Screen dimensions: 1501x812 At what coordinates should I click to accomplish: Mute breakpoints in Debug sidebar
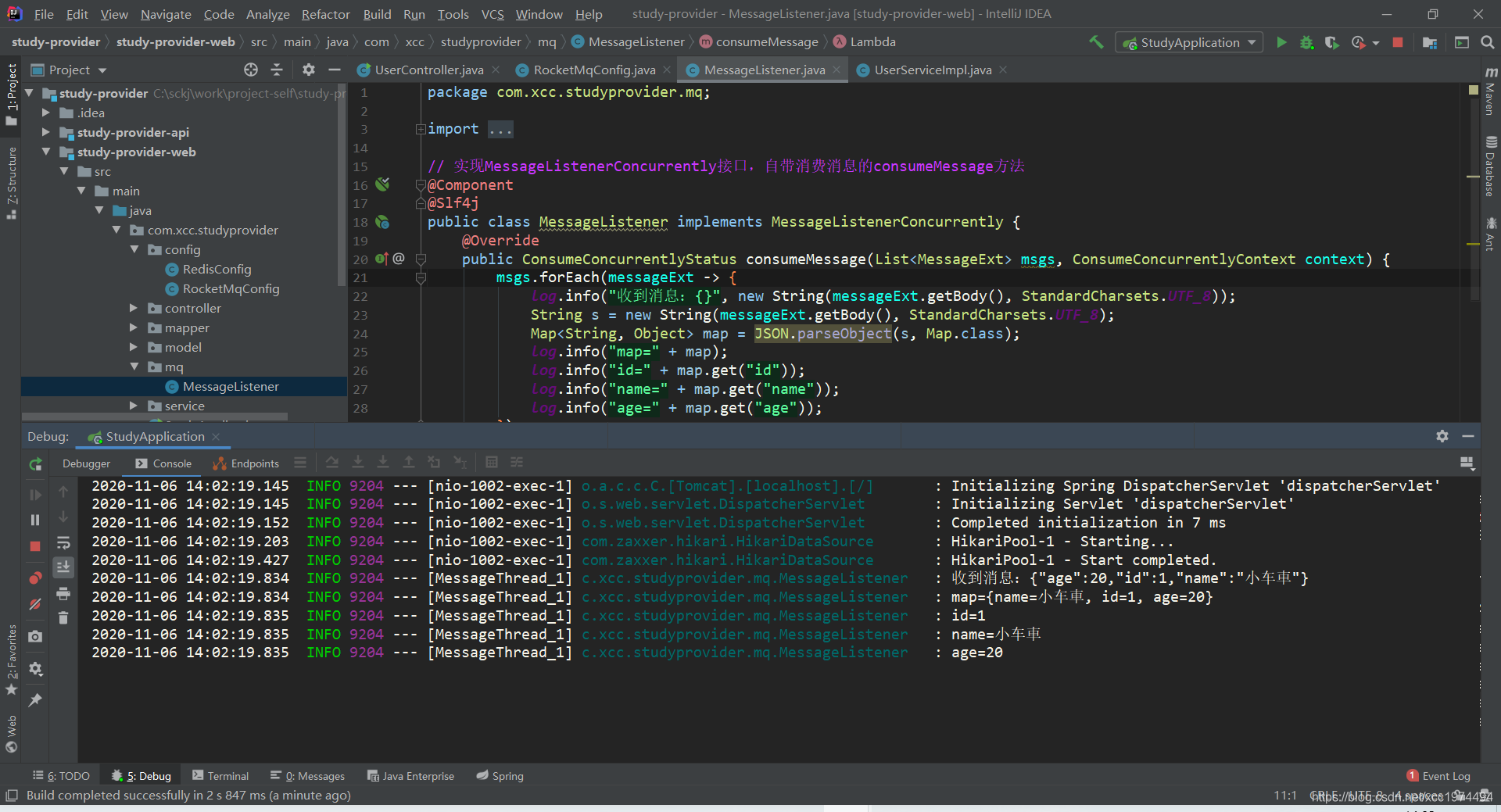(35, 604)
